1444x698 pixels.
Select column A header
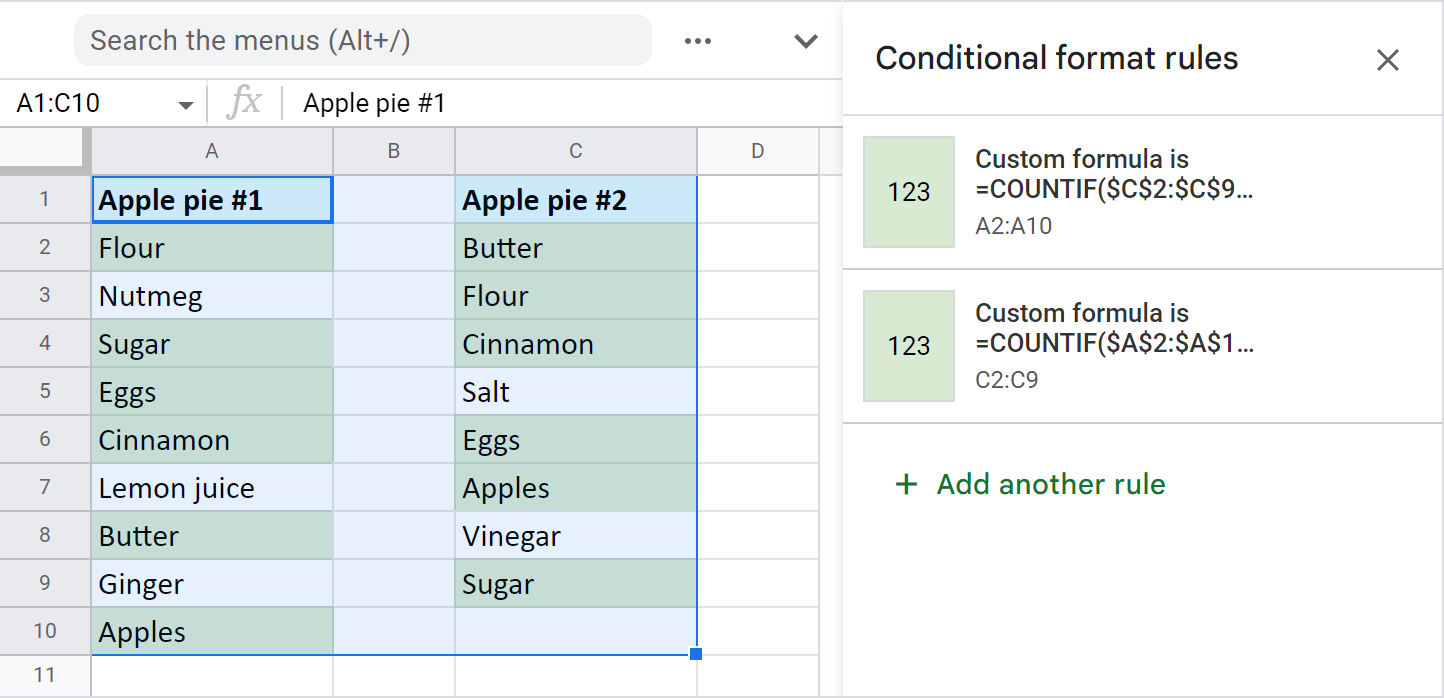tap(211, 150)
